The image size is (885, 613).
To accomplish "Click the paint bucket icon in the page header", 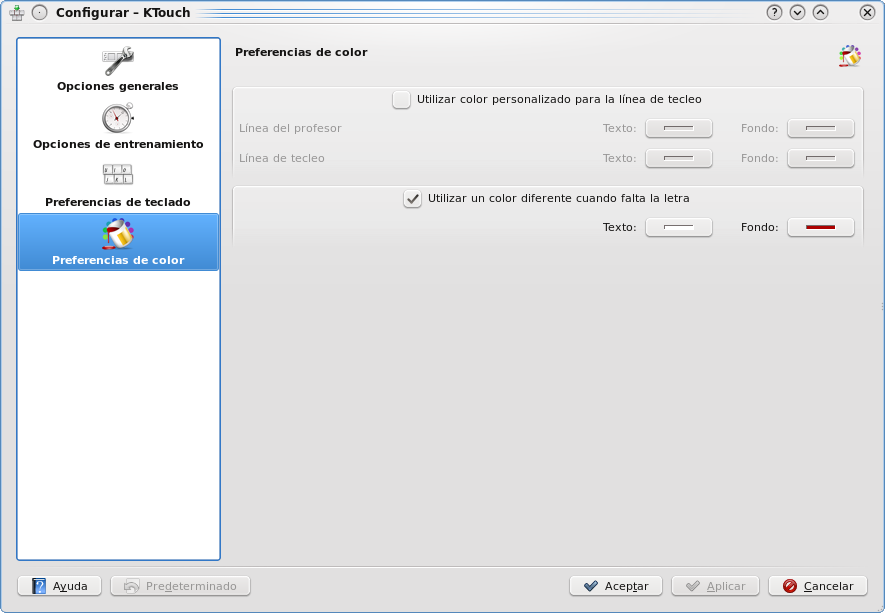I will click(x=849, y=56).
